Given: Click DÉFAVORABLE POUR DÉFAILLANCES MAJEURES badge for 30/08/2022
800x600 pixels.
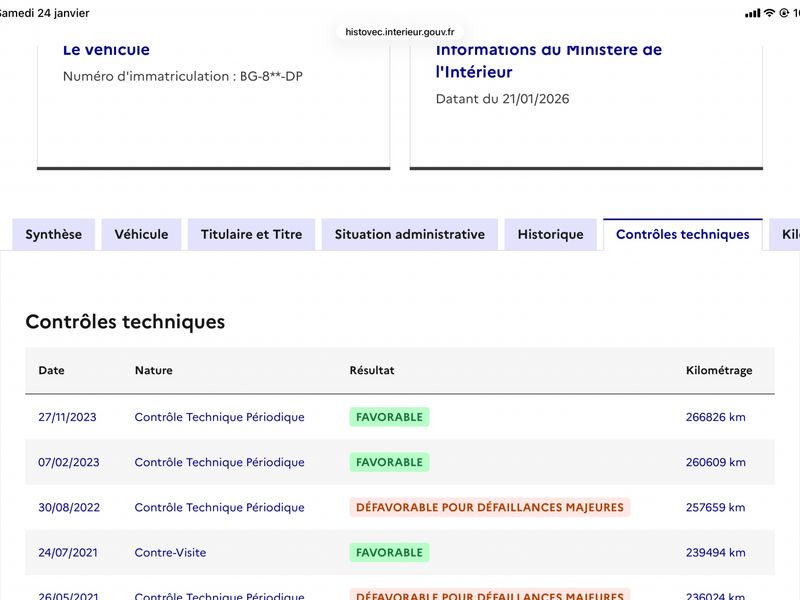Looking at the screenshot, I should click(x=490, y=508).
